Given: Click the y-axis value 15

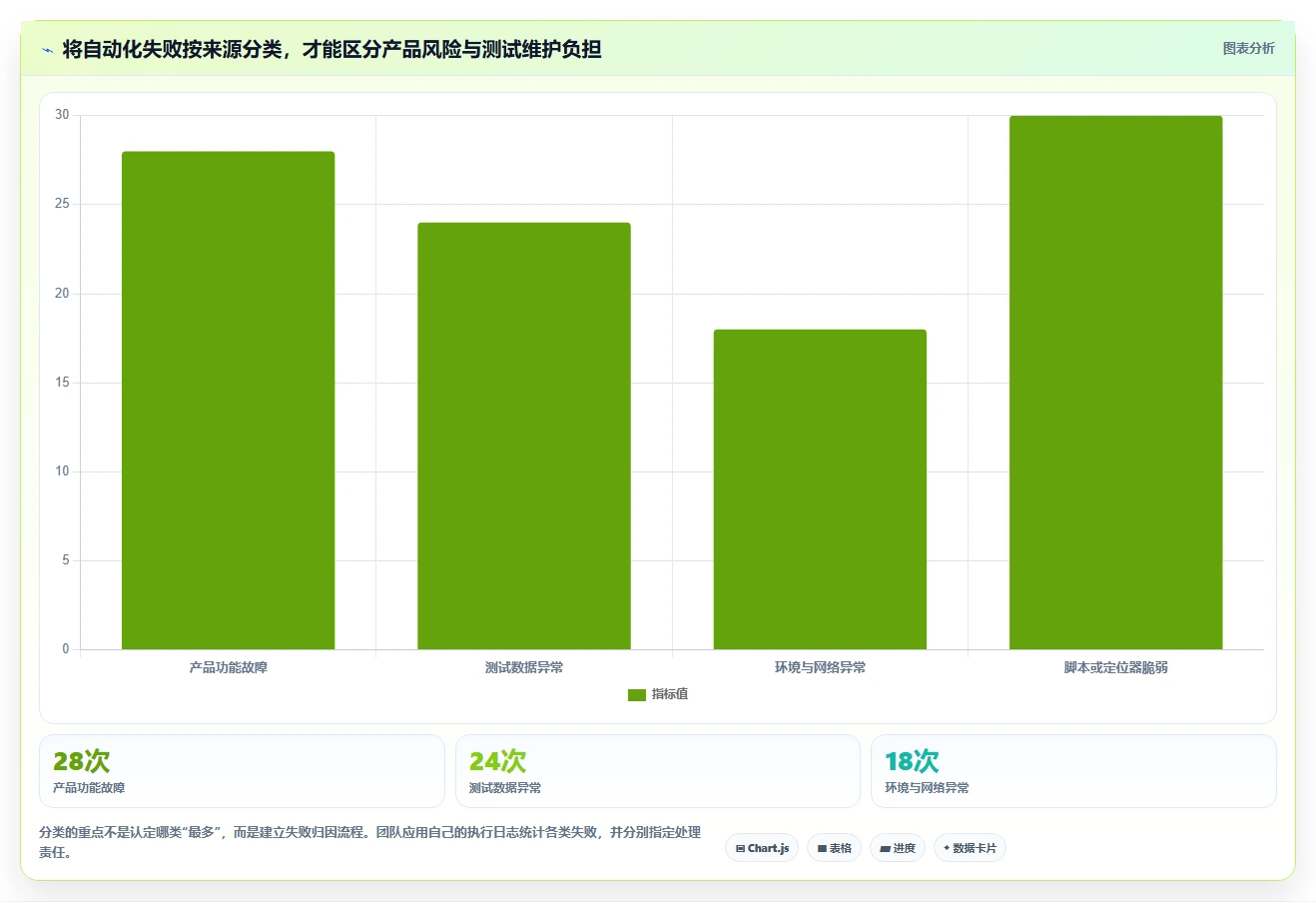Looking at the screenshot, I should click(62, 383).
